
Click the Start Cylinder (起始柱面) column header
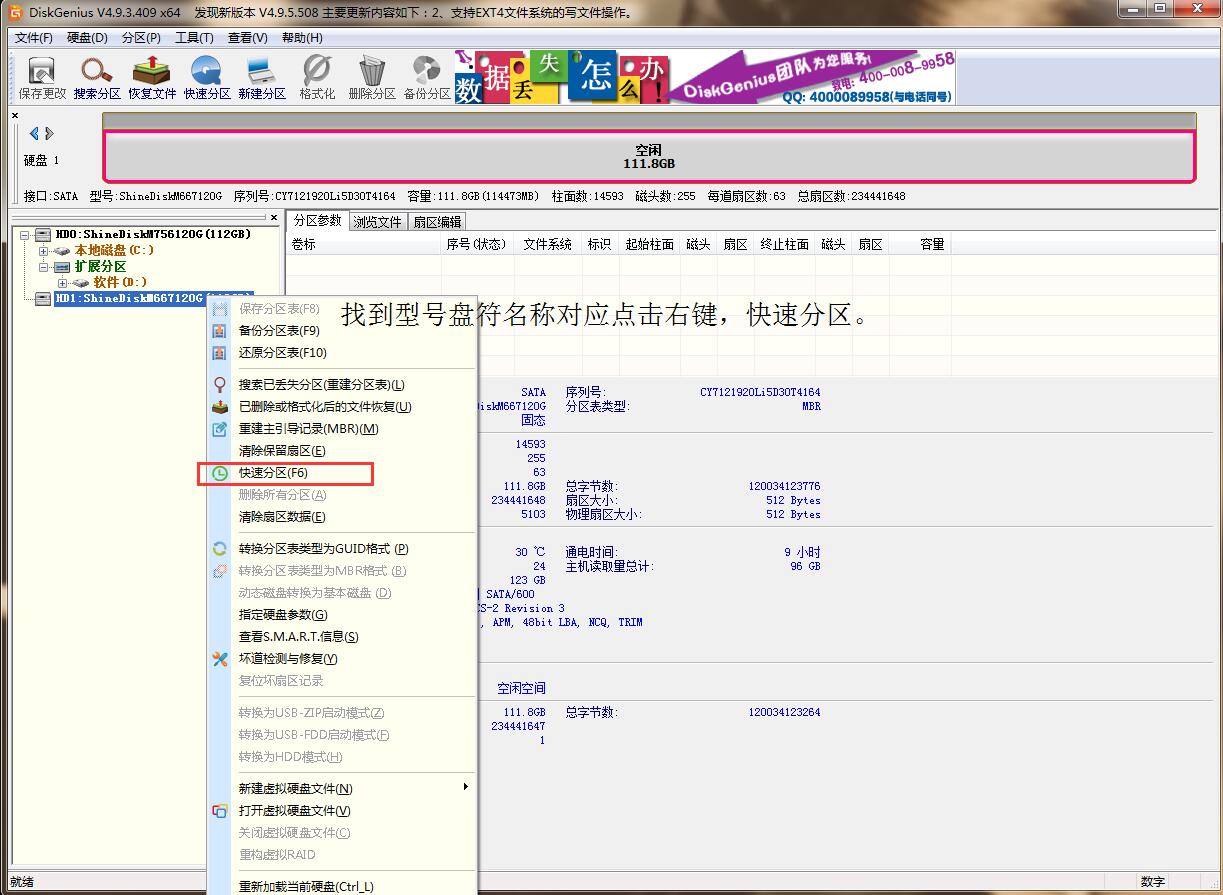pyautogui.click(x=649, y=244)
